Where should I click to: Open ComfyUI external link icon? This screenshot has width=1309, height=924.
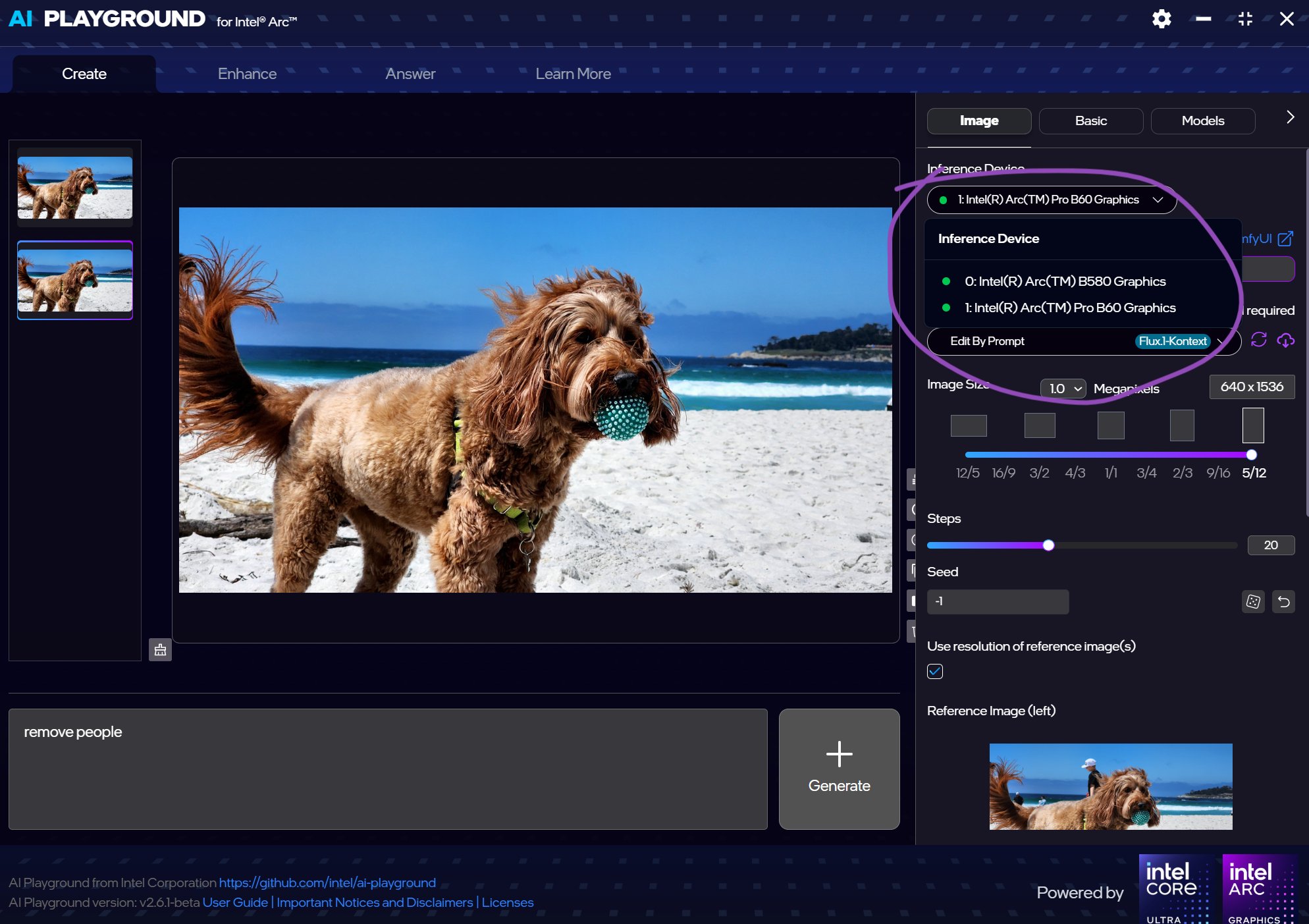click(x=1285, y=238)
